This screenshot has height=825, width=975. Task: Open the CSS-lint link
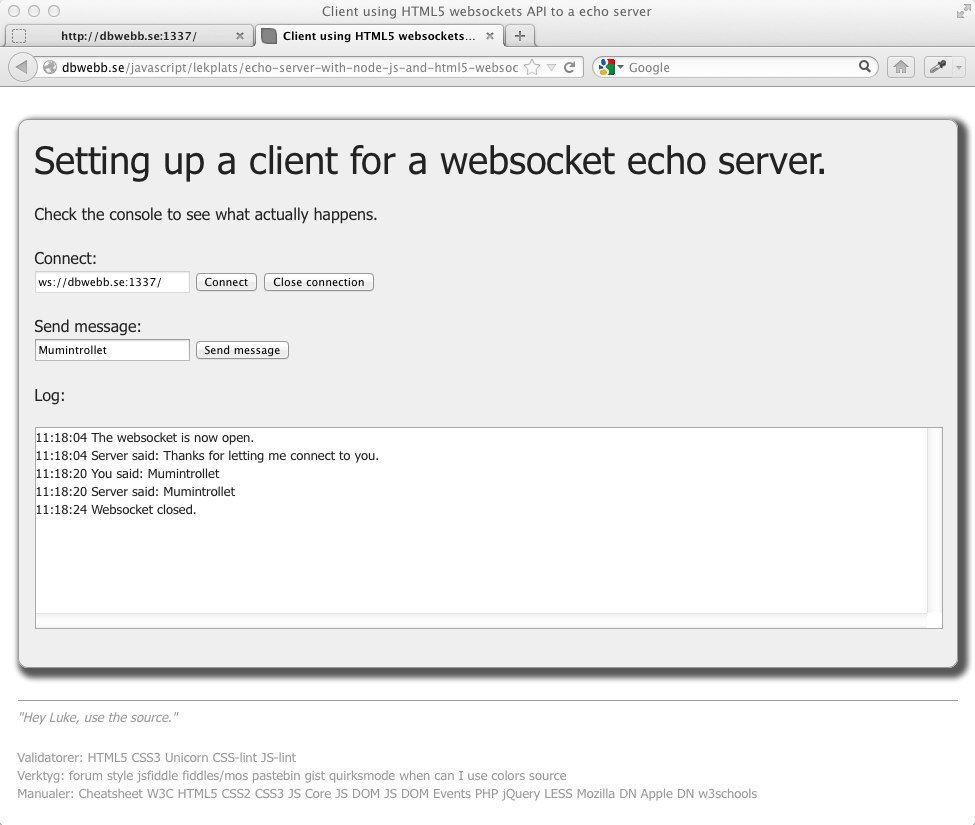pos(234,757)
